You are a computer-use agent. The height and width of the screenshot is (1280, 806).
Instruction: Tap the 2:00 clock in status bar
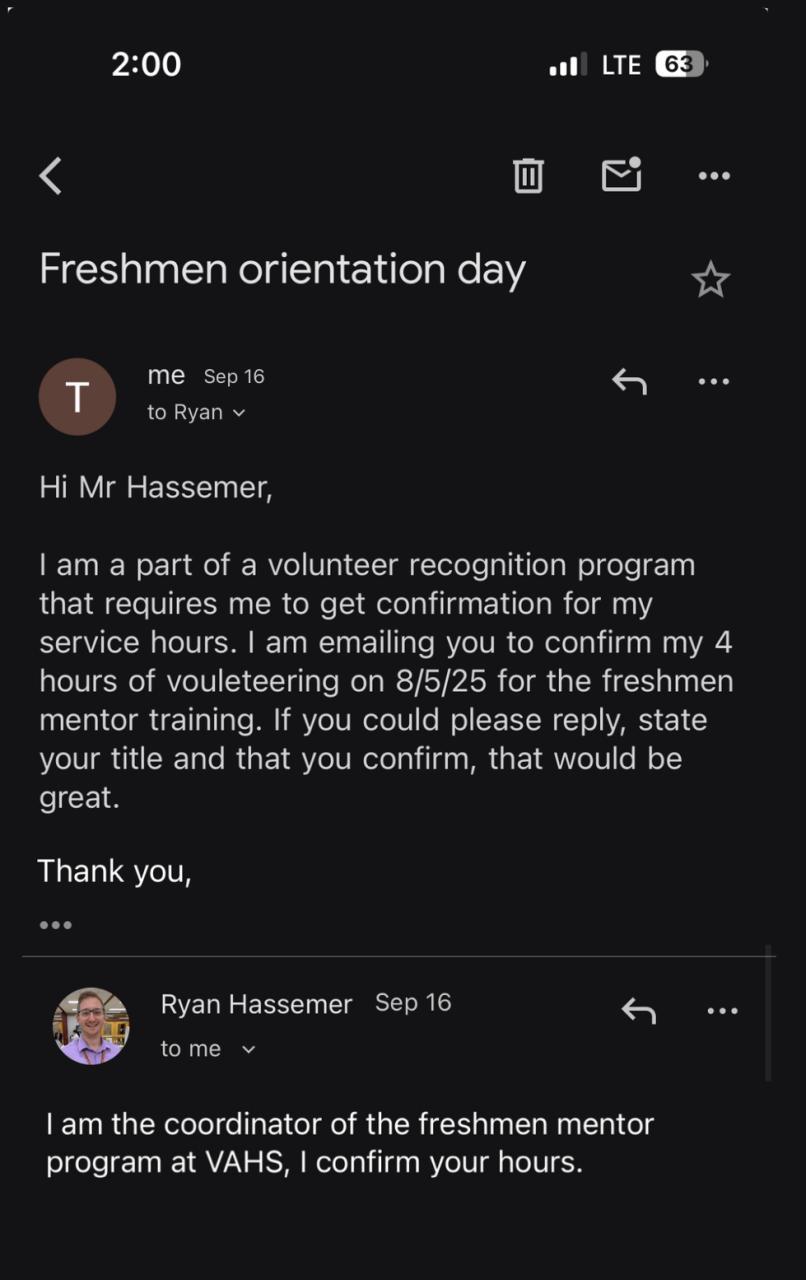146,65
